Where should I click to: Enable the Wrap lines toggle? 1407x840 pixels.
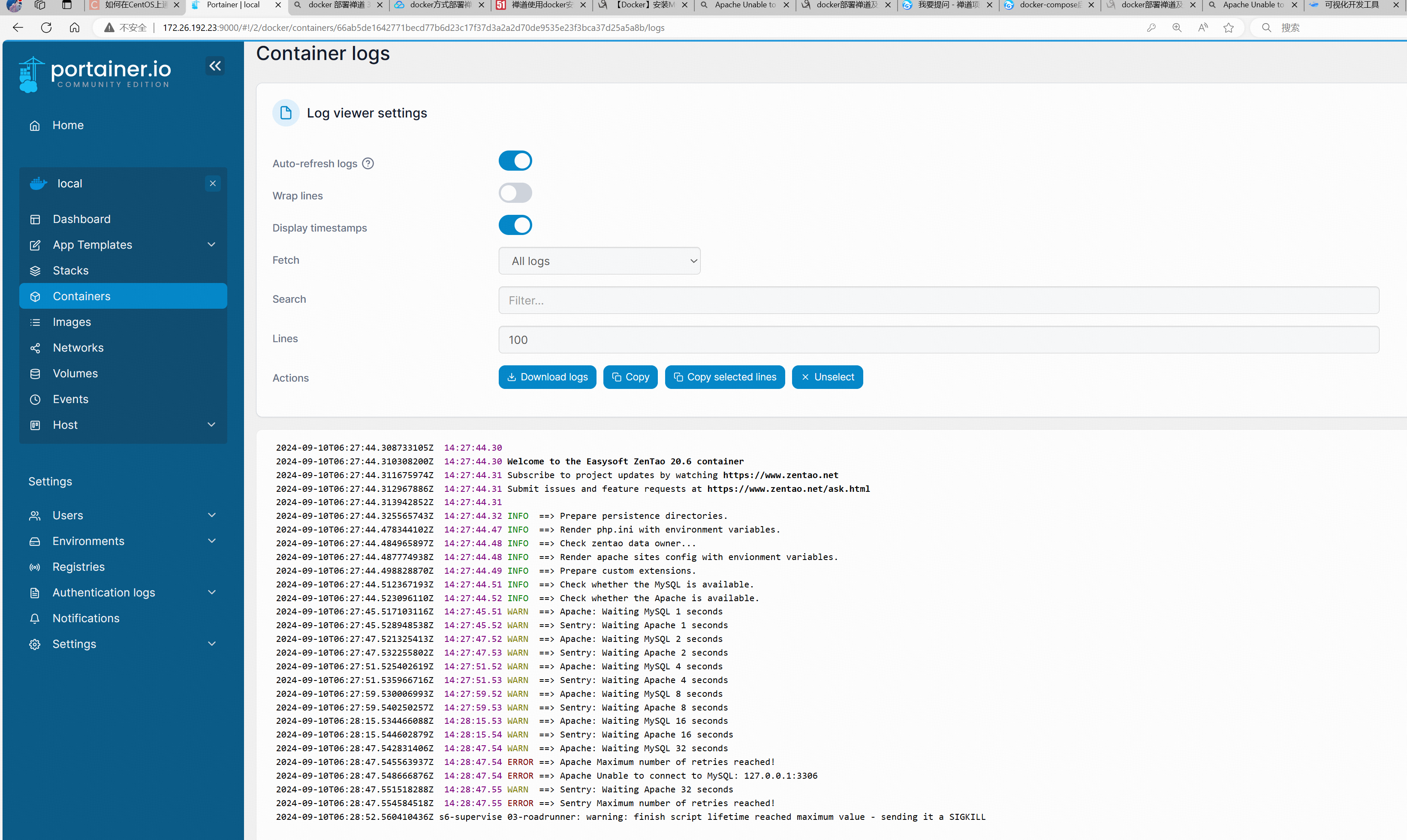point(515,193)
